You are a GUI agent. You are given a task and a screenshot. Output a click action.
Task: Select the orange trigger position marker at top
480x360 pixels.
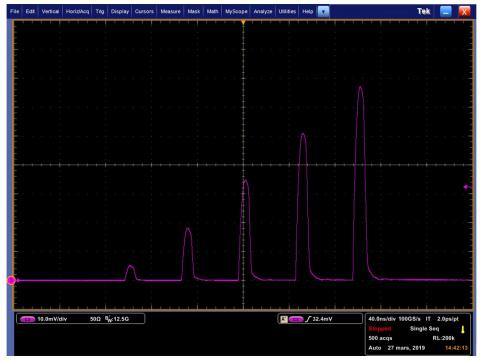tap(244, 22)
